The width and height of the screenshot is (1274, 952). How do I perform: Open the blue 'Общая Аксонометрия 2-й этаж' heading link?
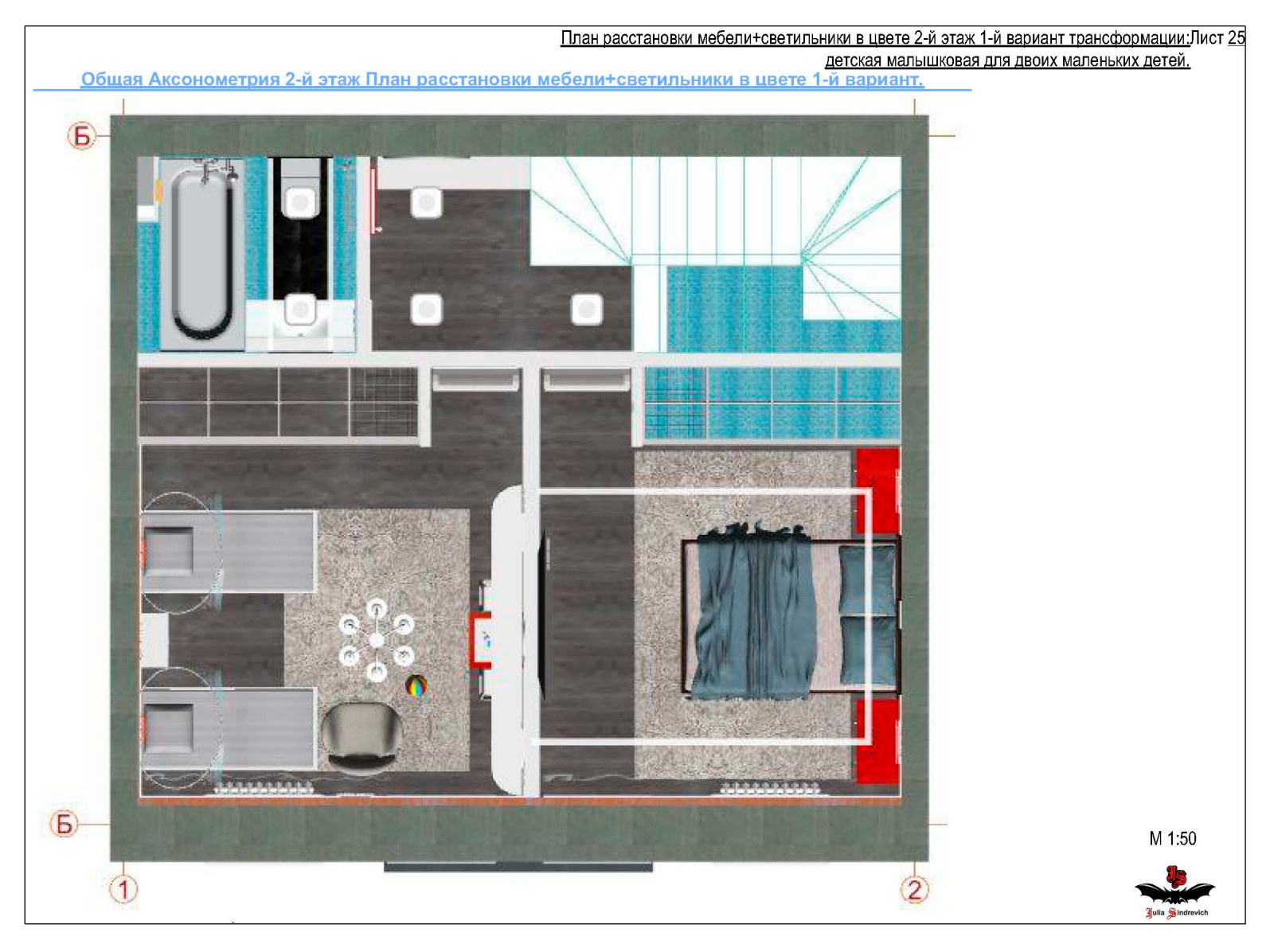click(x=502, y=80)
